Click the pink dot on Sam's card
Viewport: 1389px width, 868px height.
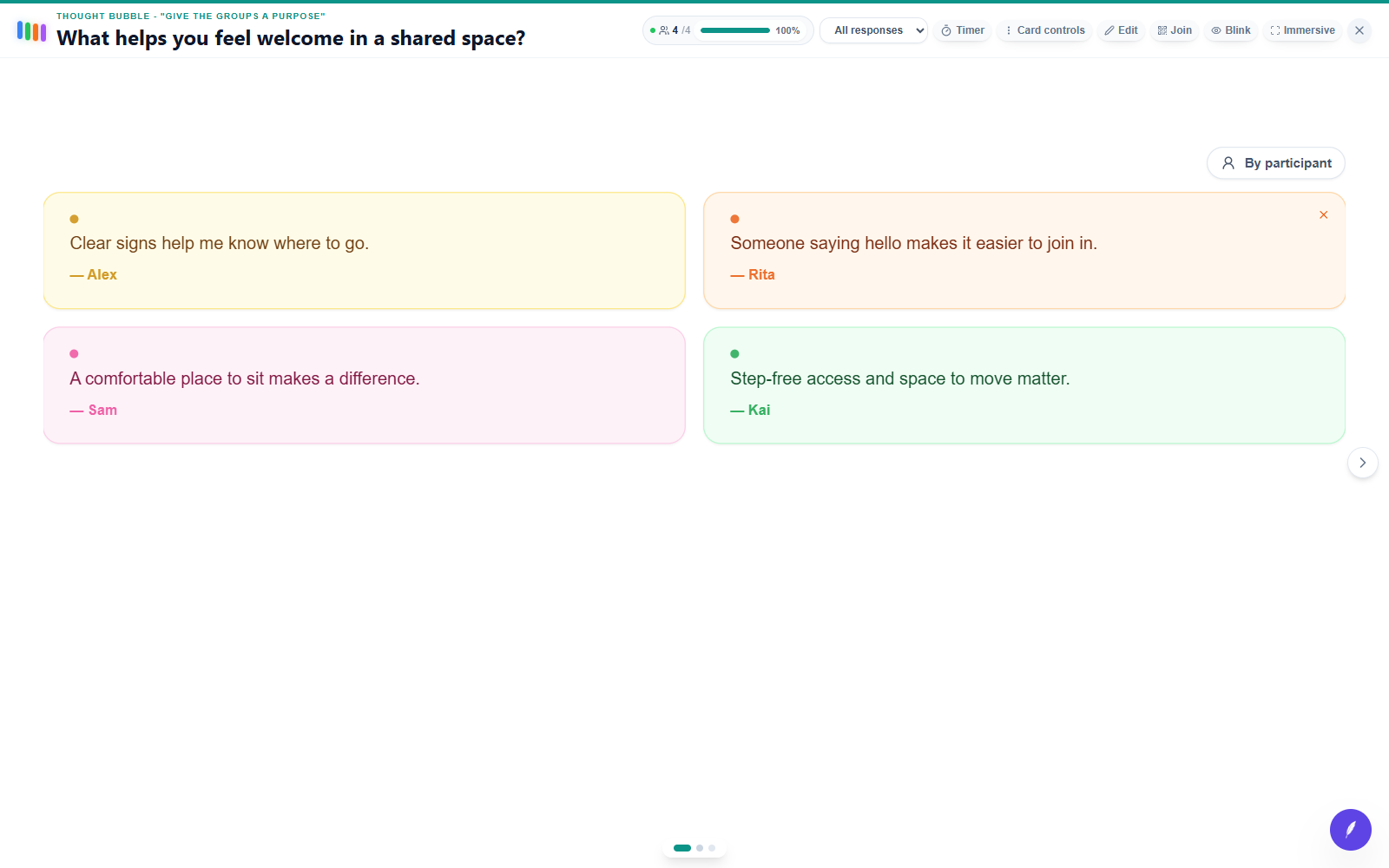point(74,353)
